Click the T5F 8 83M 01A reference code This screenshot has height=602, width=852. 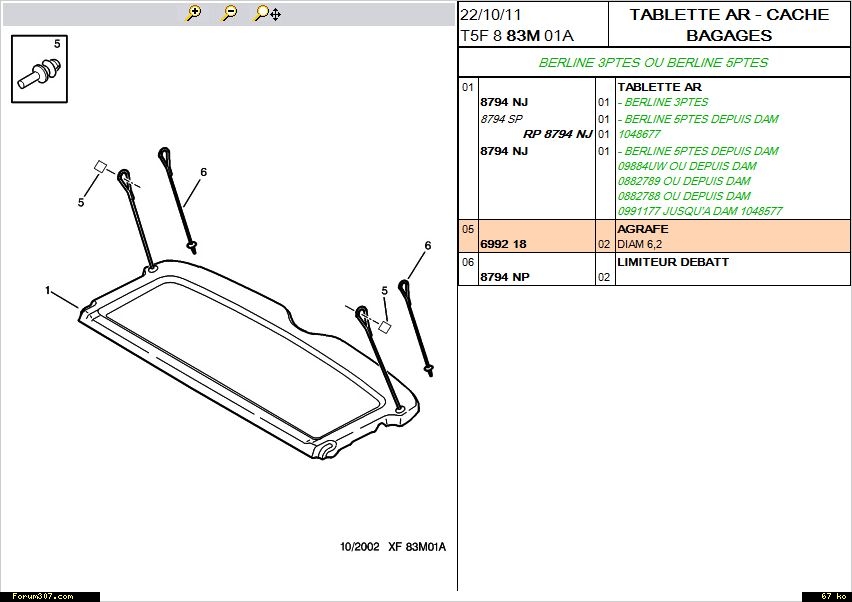517,36
